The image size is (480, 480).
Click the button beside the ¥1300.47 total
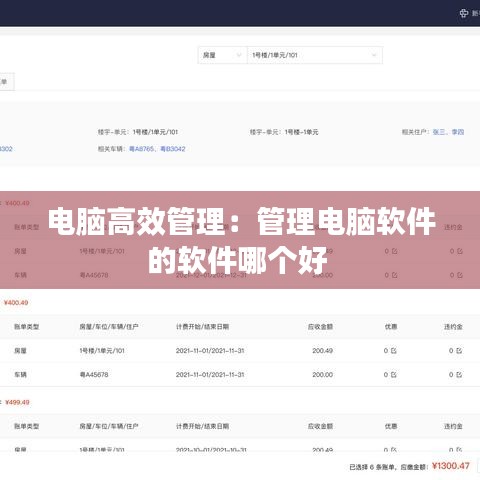tap(478, 466)
